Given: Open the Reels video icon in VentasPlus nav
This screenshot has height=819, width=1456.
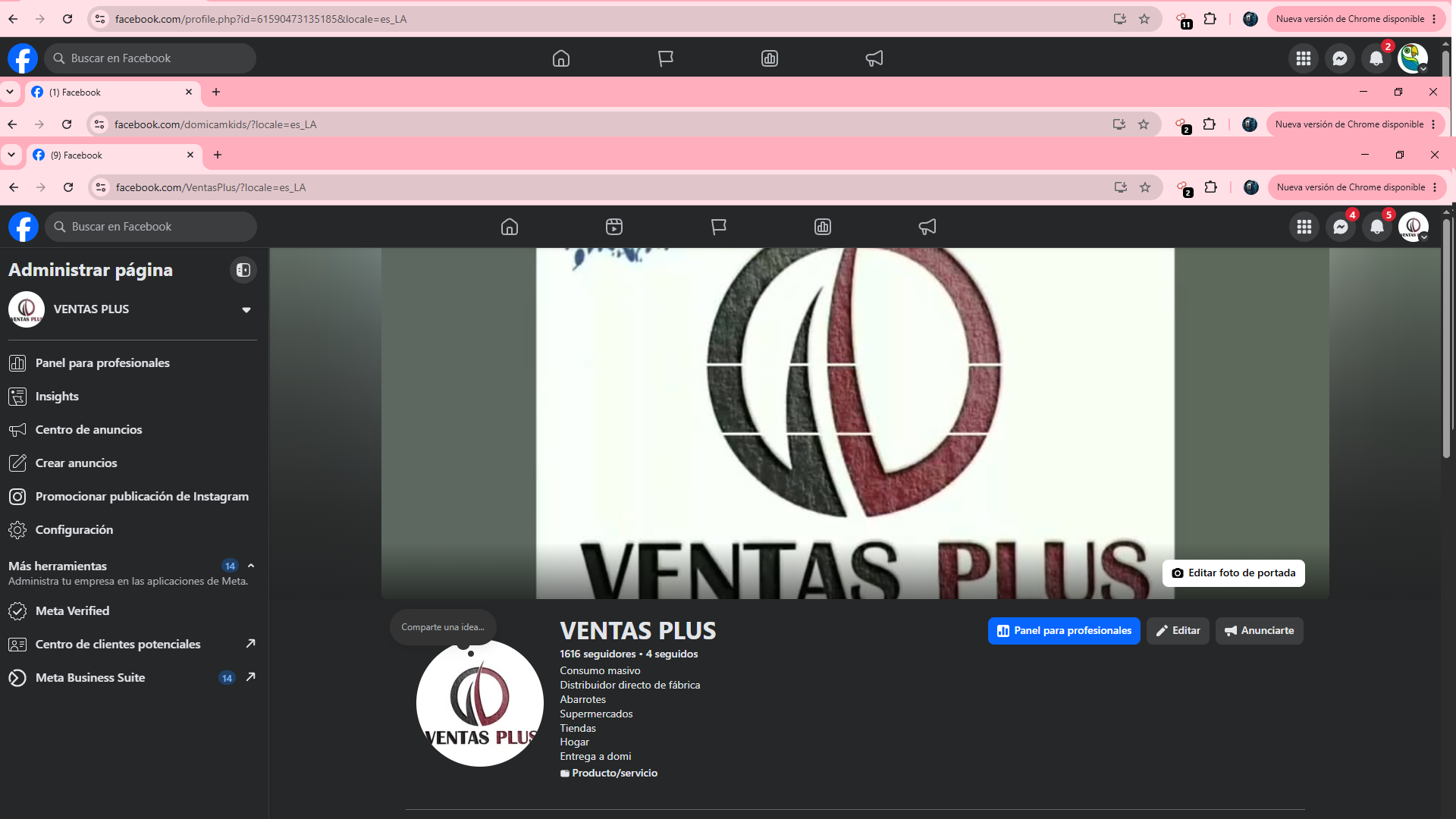Looking at the screenshot, I should click(x=614, y=227).
